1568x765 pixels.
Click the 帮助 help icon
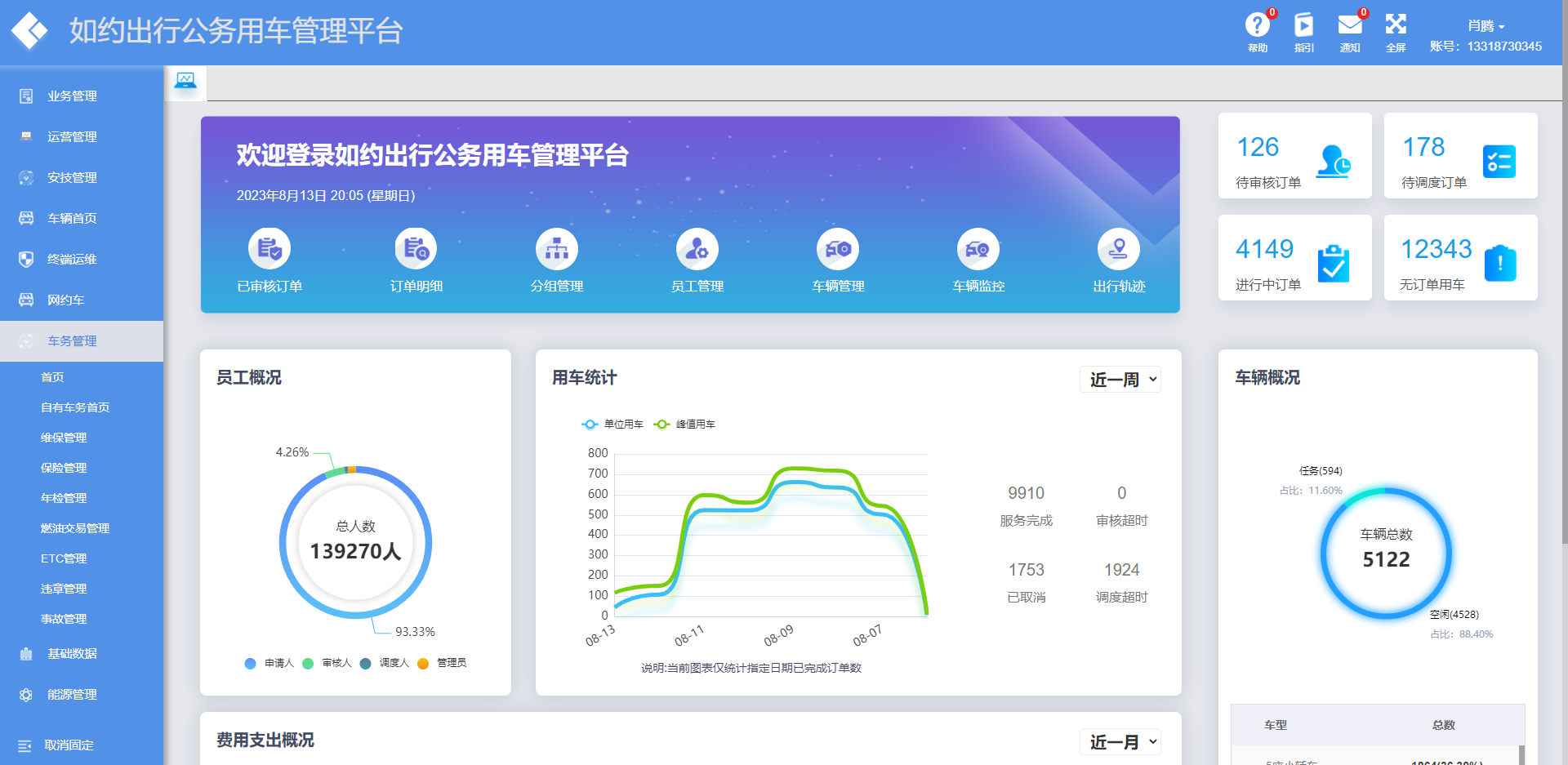[1257, 24]
